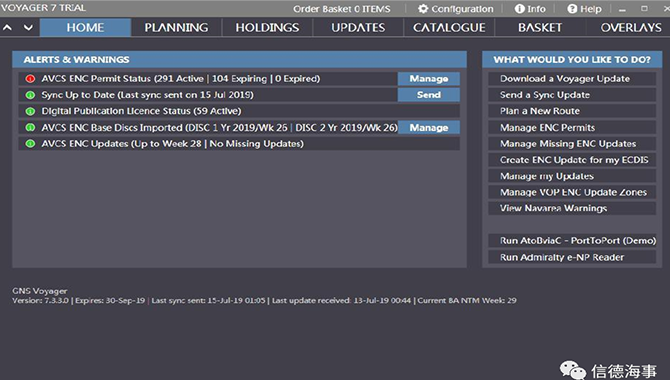Screen dimensions: 670x380
Task: Click the WHAT WOULD YOU LIKE TO DO? header
Action: 572,59
